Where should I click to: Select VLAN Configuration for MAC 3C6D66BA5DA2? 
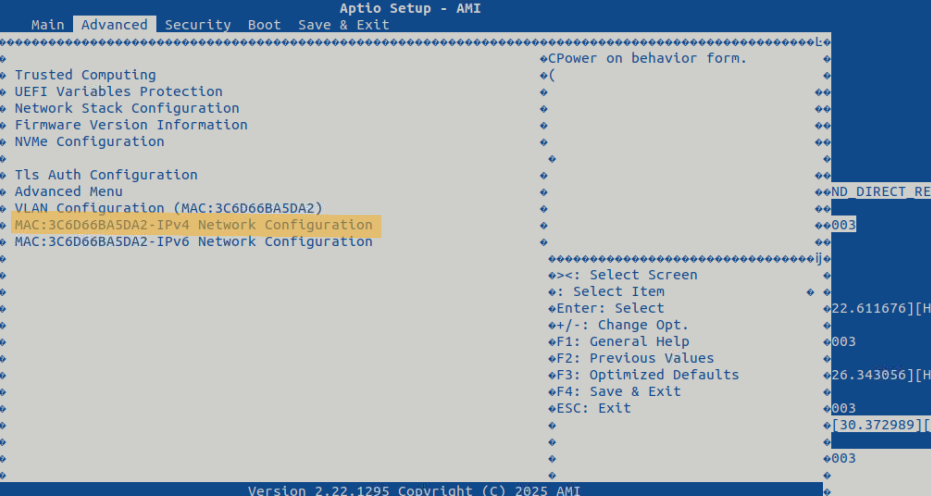click(x=168, y=208)
